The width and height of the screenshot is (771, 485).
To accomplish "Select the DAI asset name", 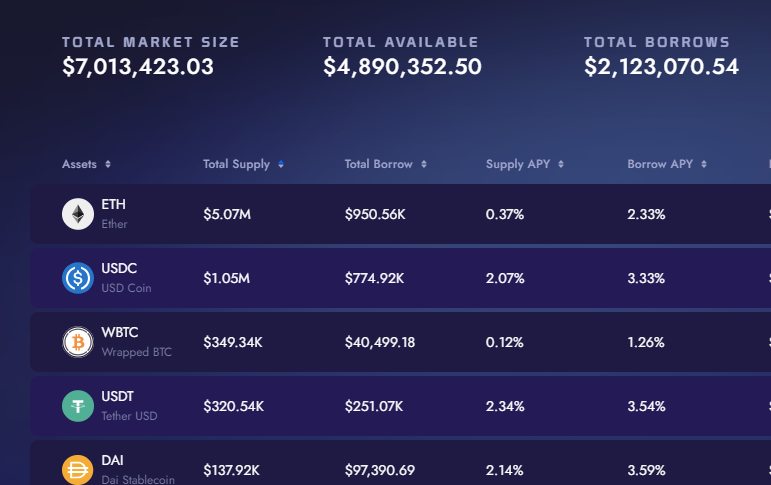I will coord(112,460).
